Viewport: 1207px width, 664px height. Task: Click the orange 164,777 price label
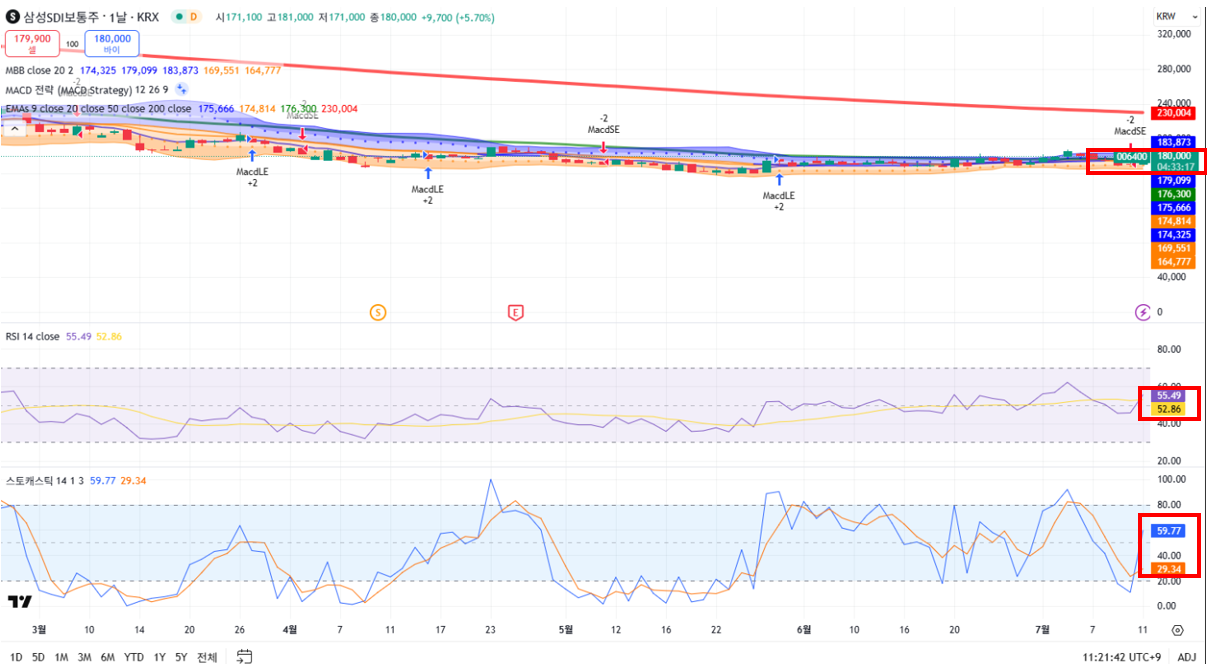[x=1172, y=261]
